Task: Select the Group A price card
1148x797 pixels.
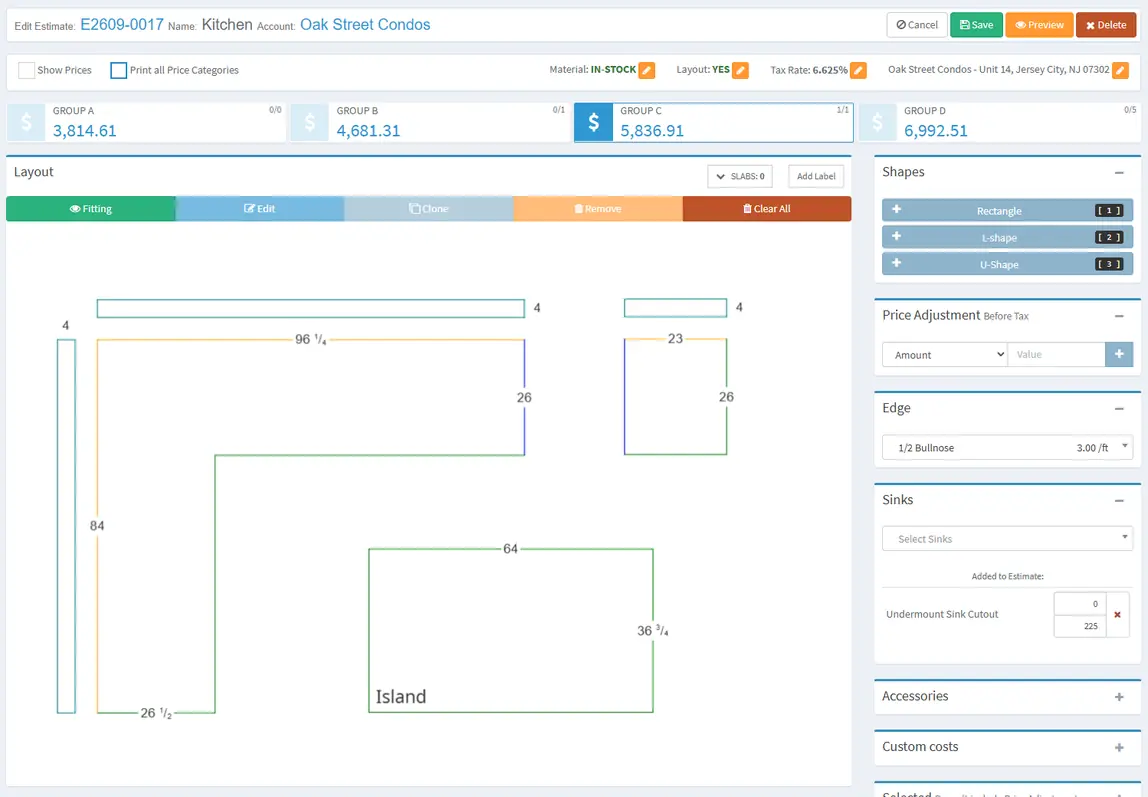Action: coord(146,122)
